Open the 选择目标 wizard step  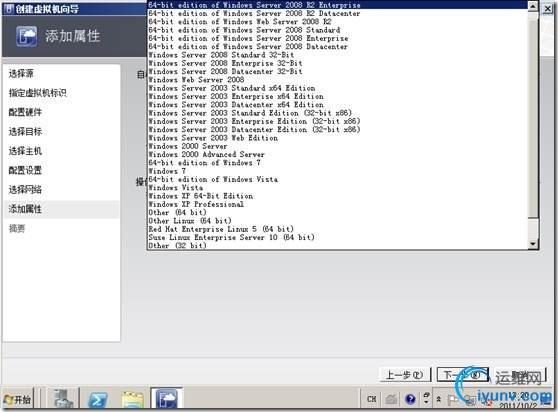[x=25, y=132]
